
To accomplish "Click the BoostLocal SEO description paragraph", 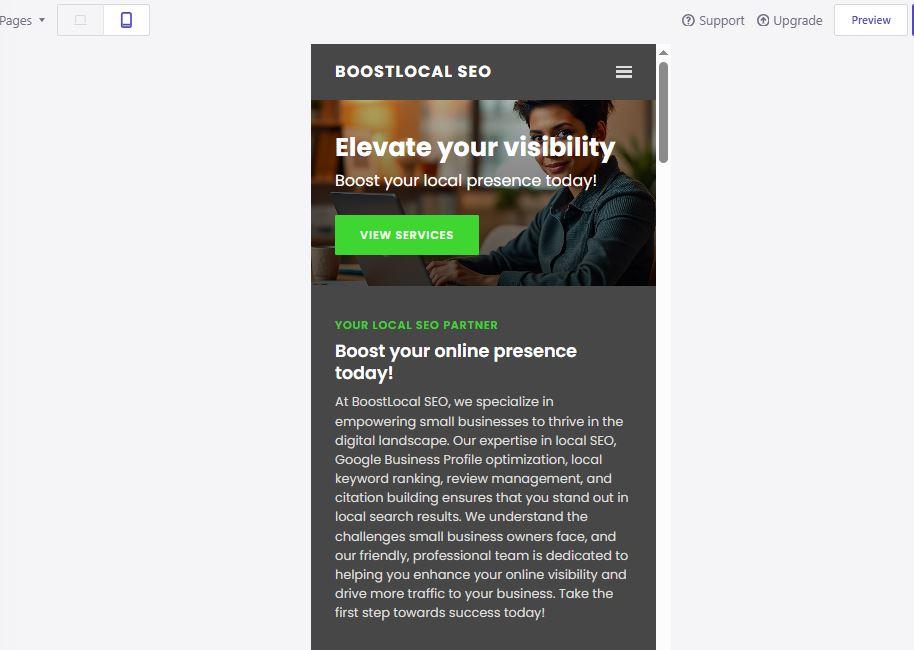I will 482,507.
